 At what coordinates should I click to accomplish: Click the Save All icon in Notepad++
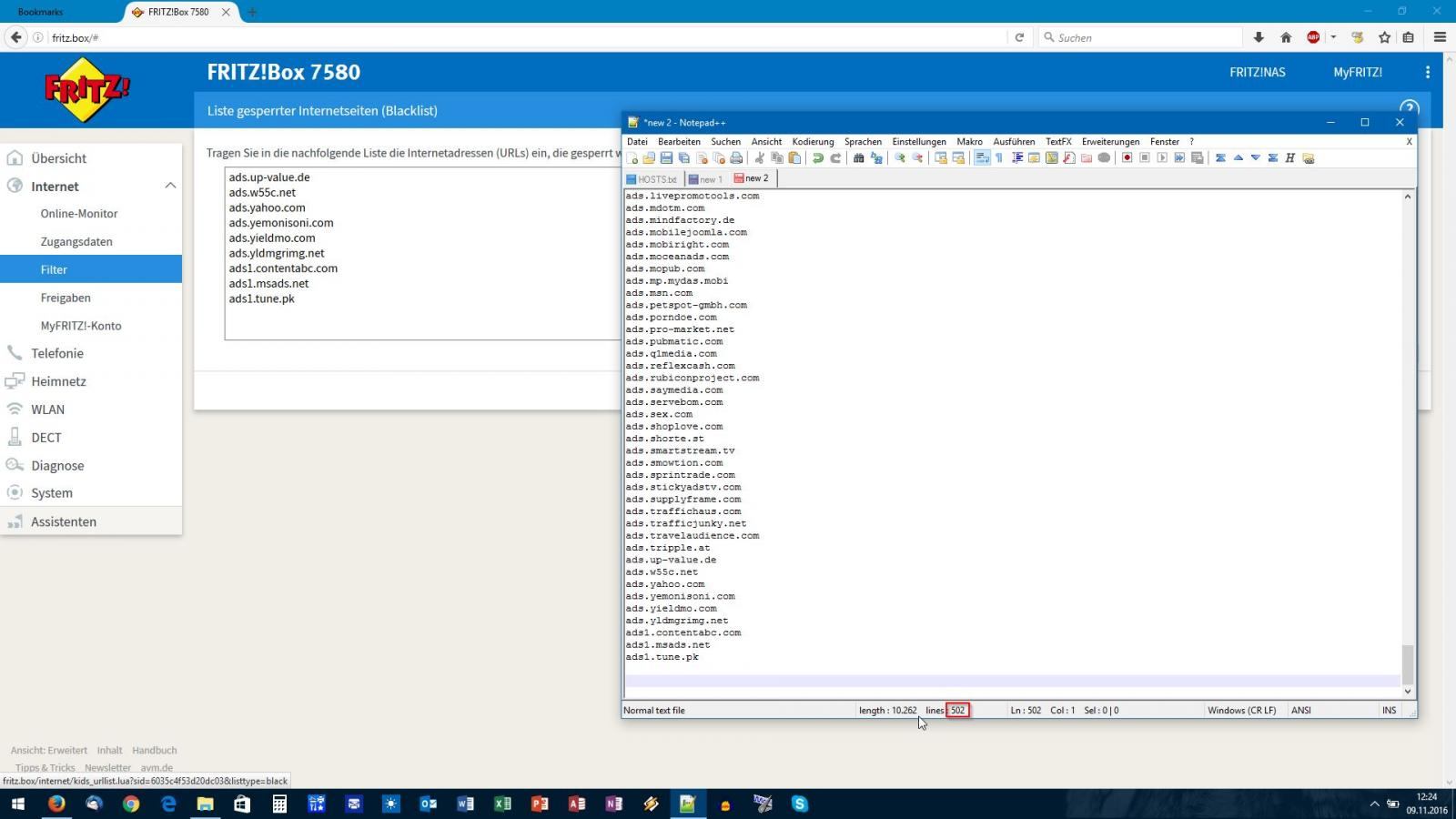coord(684,158)
